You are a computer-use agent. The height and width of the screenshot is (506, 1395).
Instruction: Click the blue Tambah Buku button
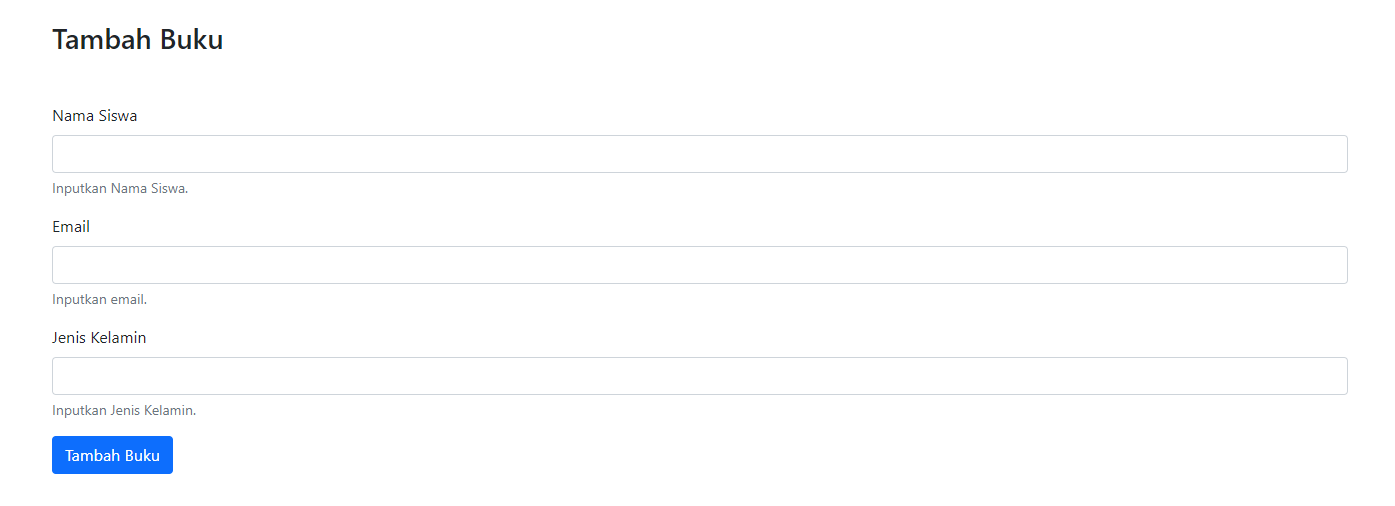112,455
